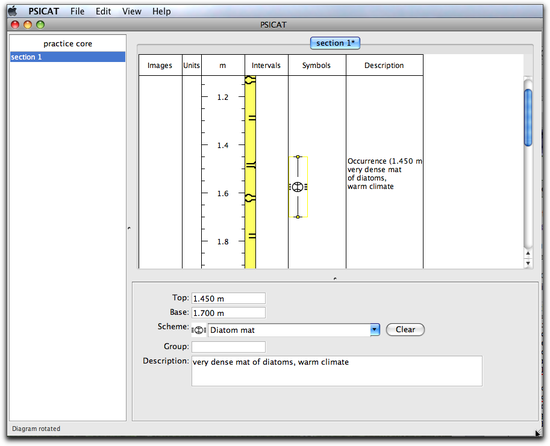This screenshot has width=550, height=446.
Task: Open the View menu
Action: [132, 11]
